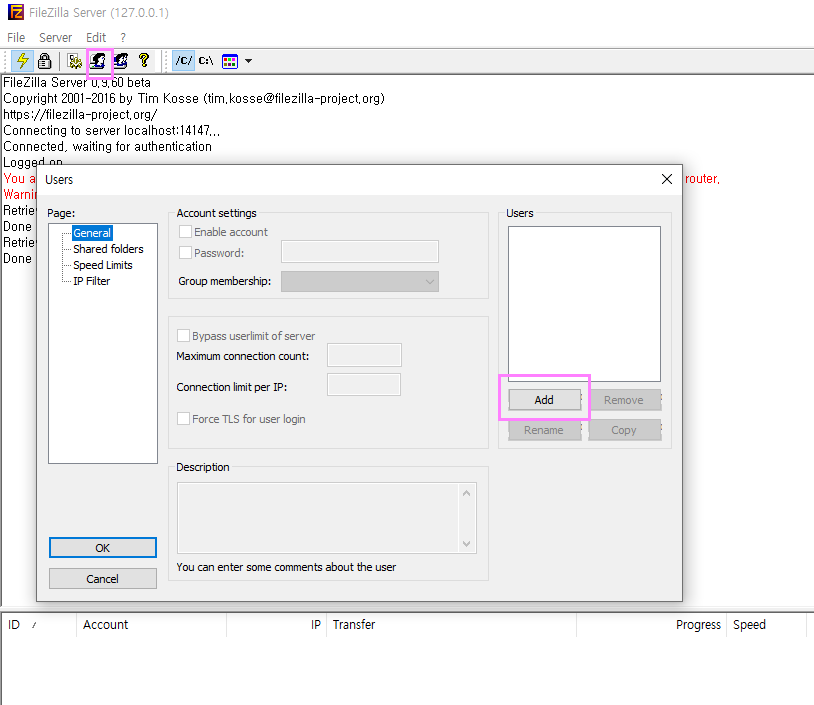Screen dimensions: 814x705
Task: Click the Rename user button
Action: click(x=544, y=430)
